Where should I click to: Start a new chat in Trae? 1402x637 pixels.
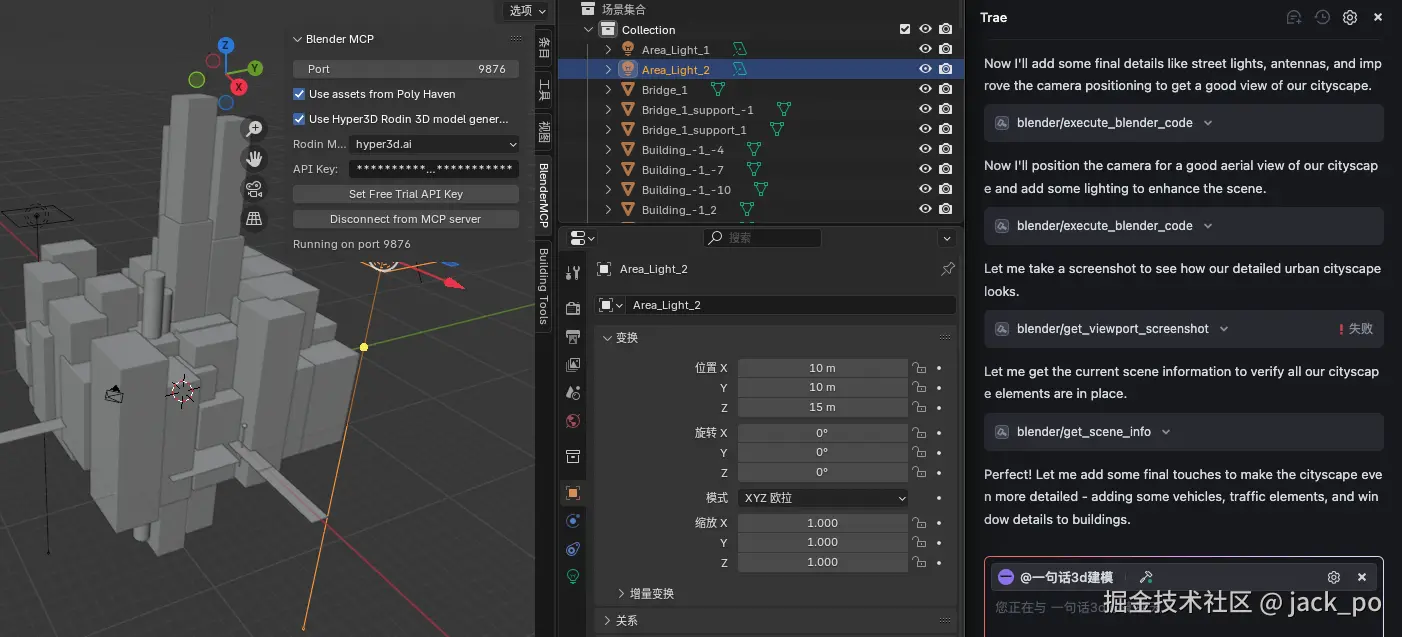click(x=1294, y=17)
